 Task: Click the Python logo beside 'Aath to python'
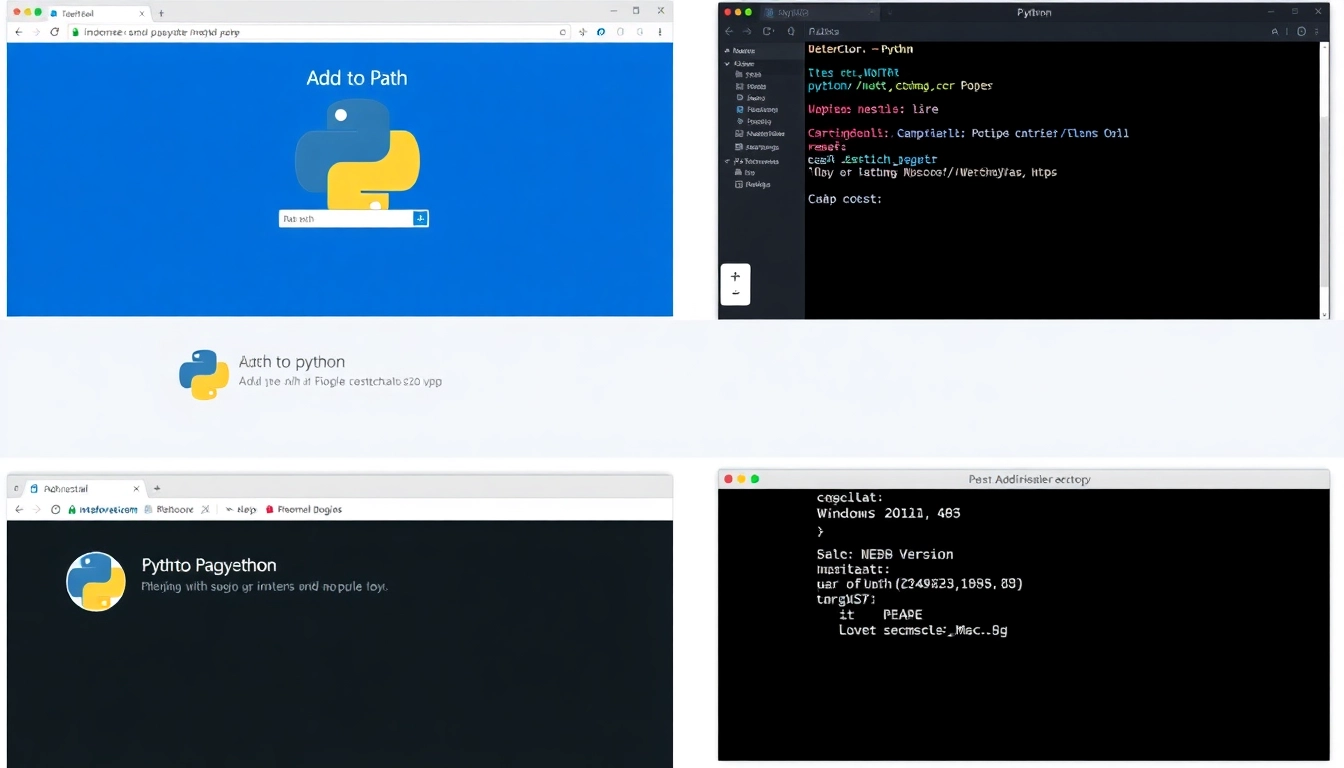click(x=204, y=374)
